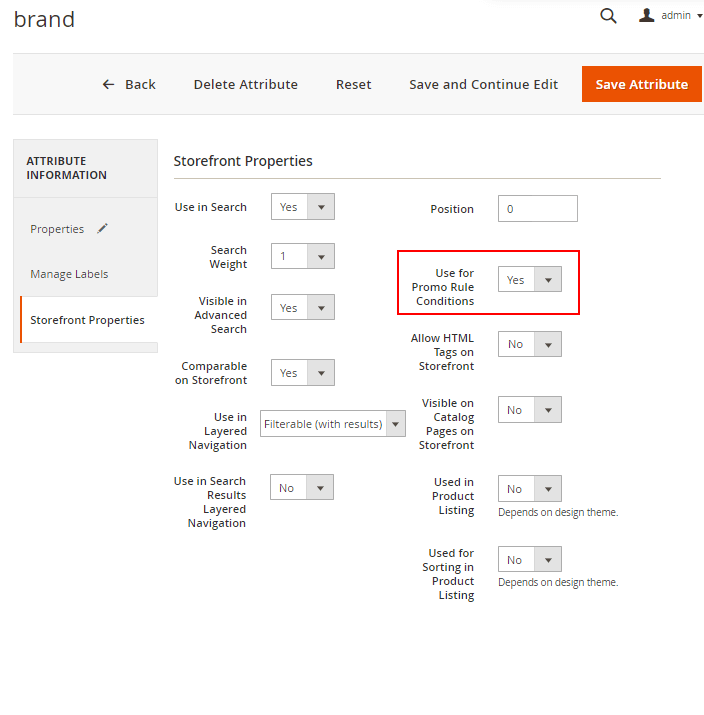Click Delete Attribute
This screenshot has height=715, width=704.
pos(245,85)
